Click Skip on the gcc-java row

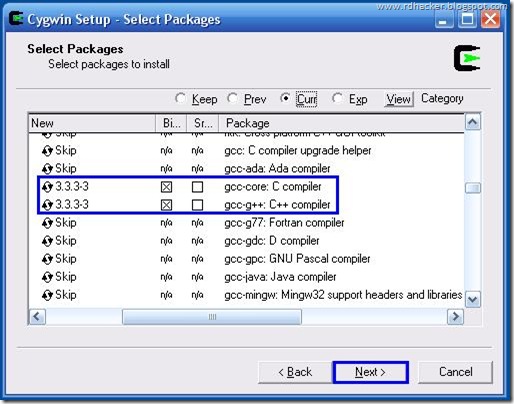(x=66, y=277)
